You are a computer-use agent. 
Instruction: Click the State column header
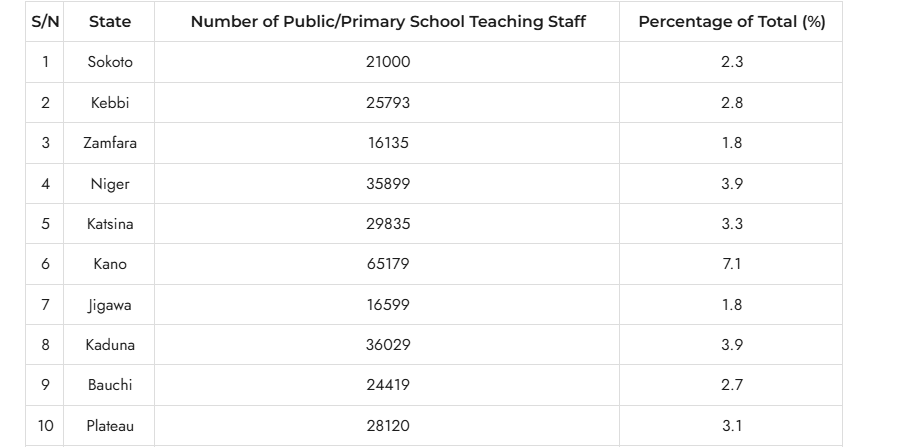[x=110, y=22]
